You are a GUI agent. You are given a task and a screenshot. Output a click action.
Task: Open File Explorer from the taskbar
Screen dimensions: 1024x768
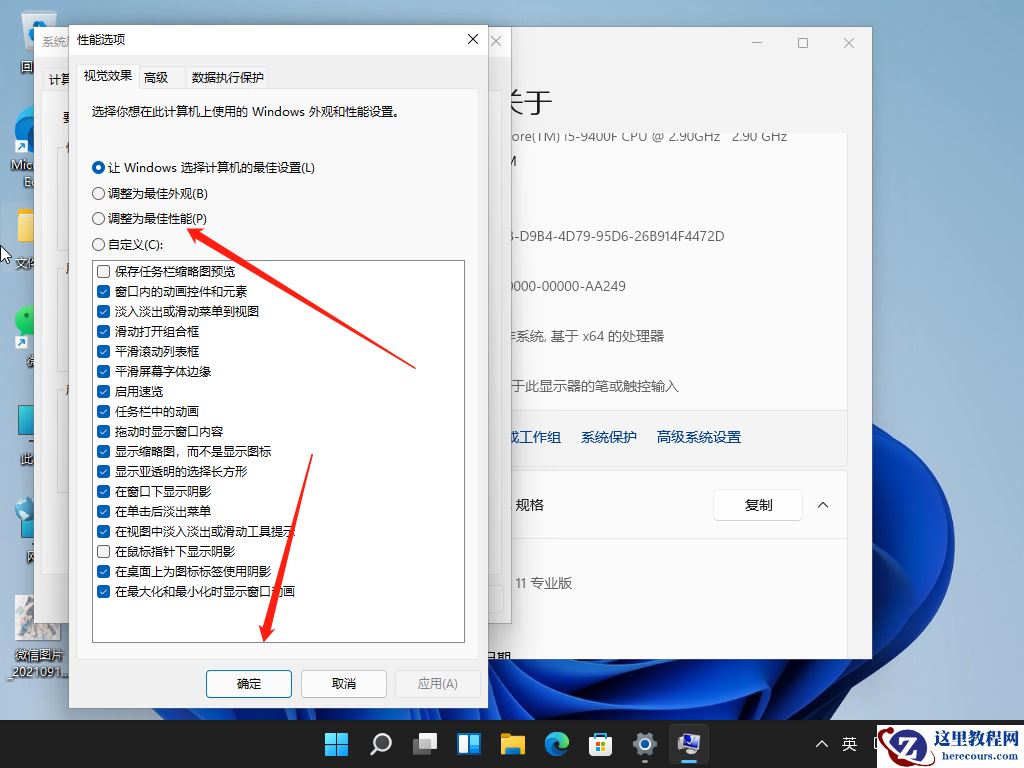[x=513, y=744]
